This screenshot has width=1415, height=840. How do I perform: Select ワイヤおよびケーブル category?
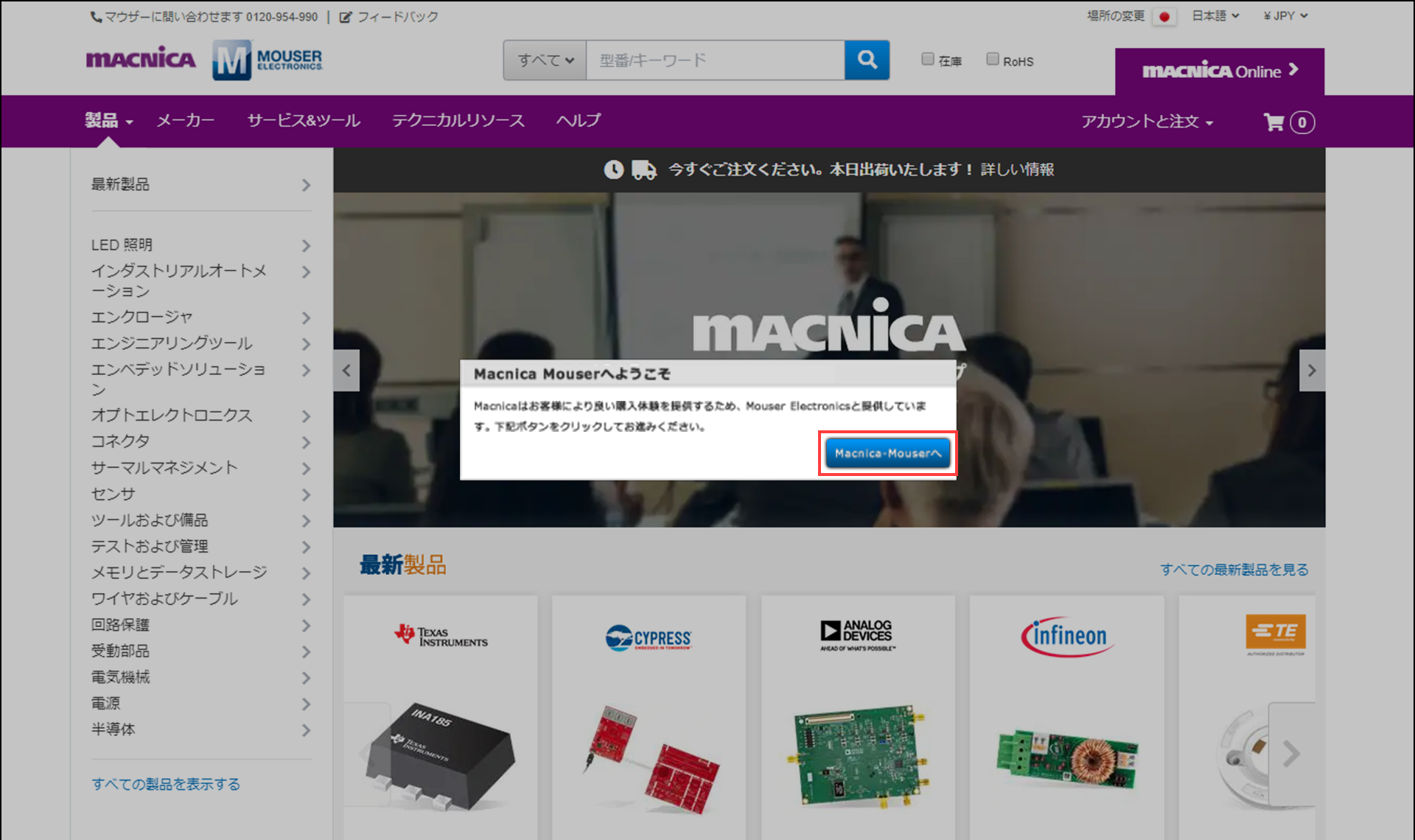coord(164,599)
